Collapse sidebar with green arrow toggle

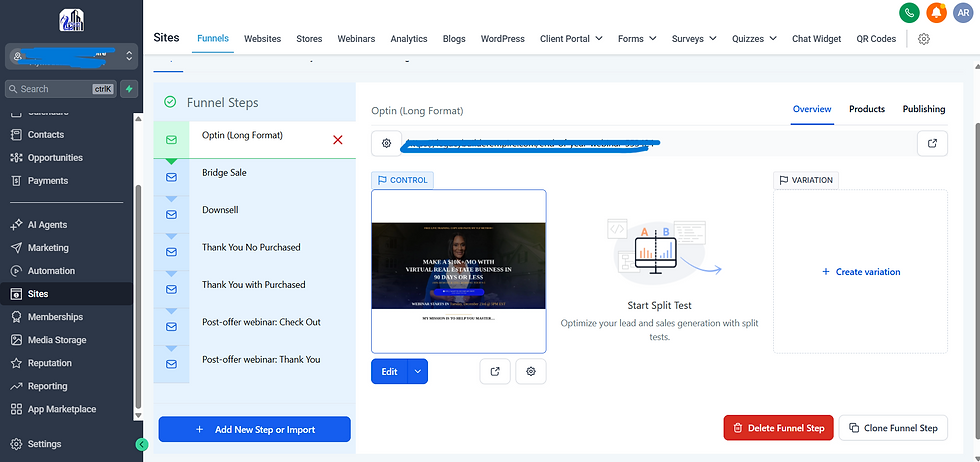tap(142, 444)
